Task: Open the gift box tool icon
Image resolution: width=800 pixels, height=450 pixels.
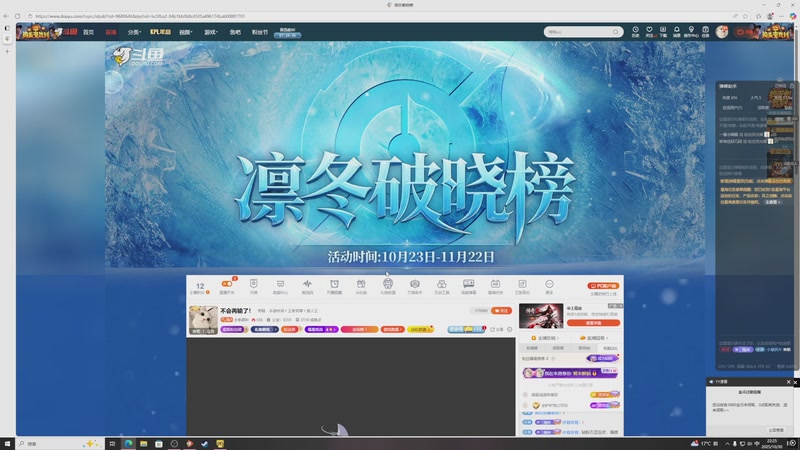Action: tap(361, 284)
